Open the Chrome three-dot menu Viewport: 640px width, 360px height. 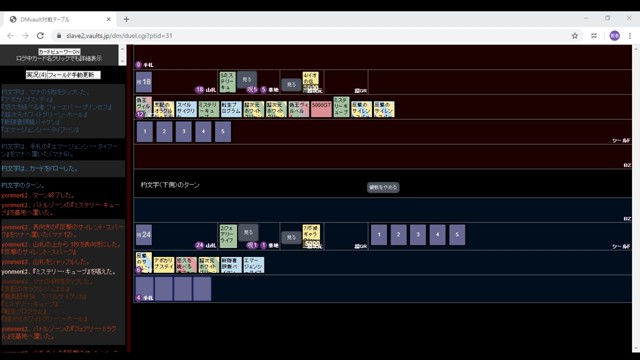[630, 36]
